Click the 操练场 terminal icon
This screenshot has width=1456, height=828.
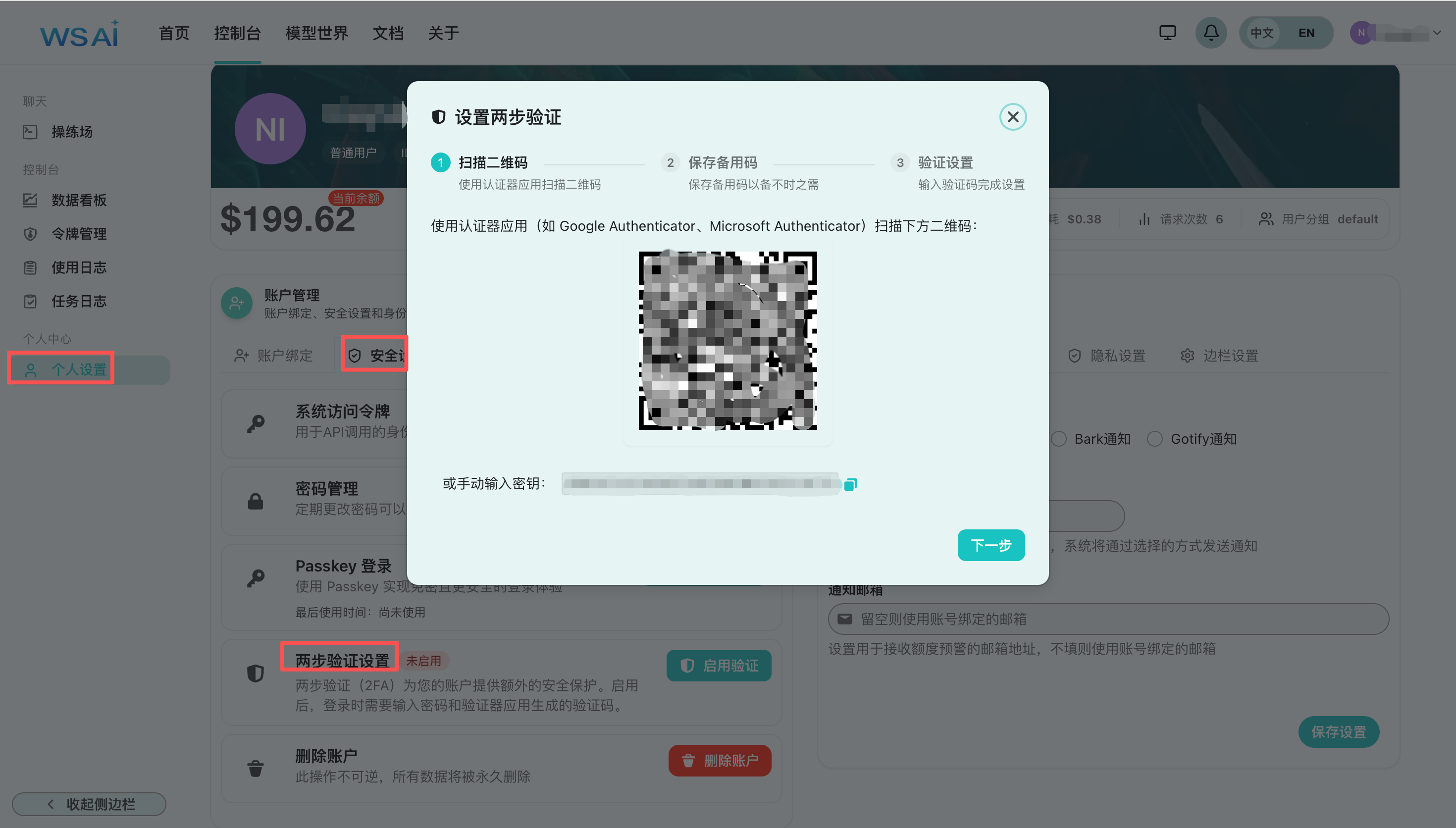click(x=30, y=132)
